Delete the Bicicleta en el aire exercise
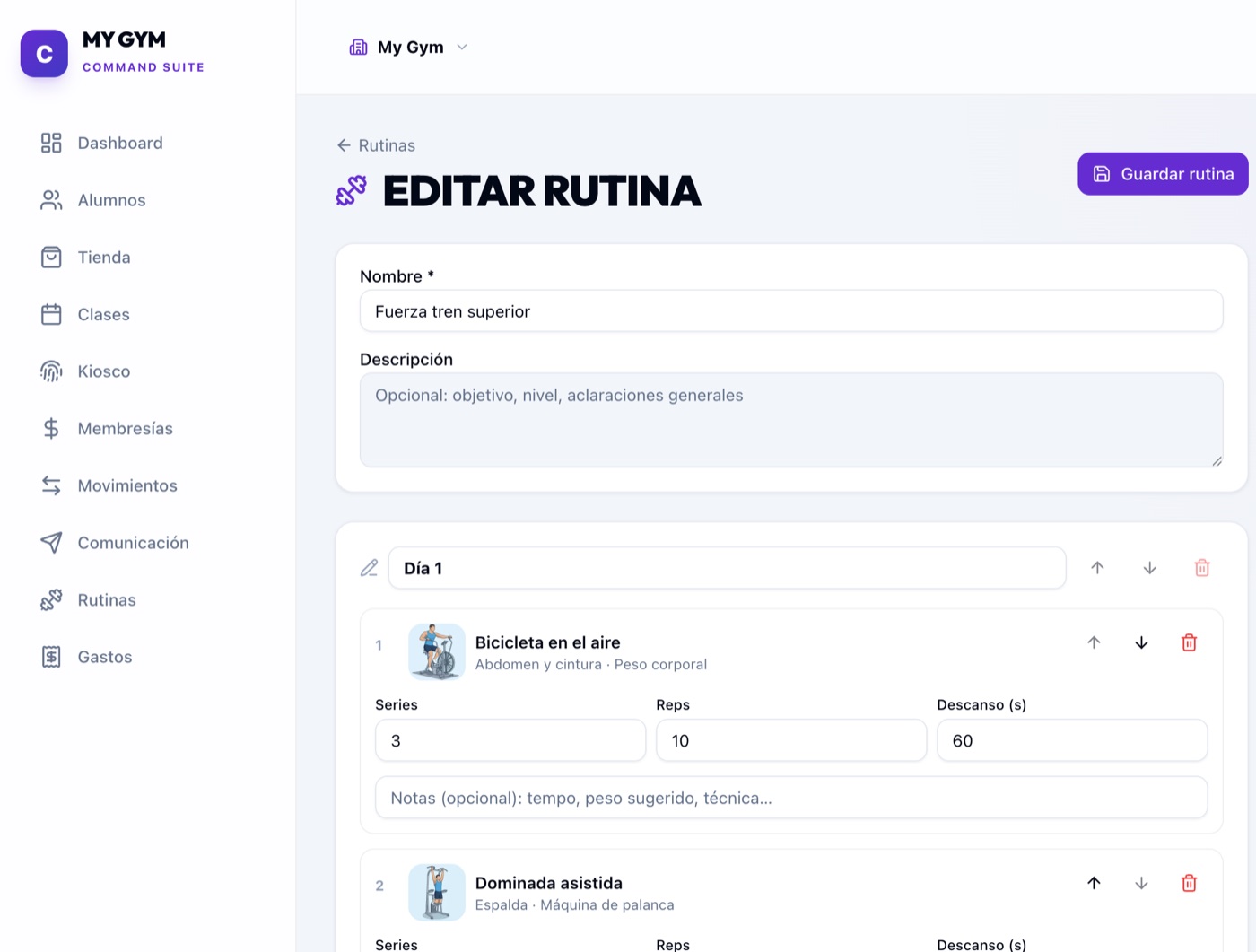Image resolution: width=1256 pixels, height=952 pixels. click(1189, 642)
